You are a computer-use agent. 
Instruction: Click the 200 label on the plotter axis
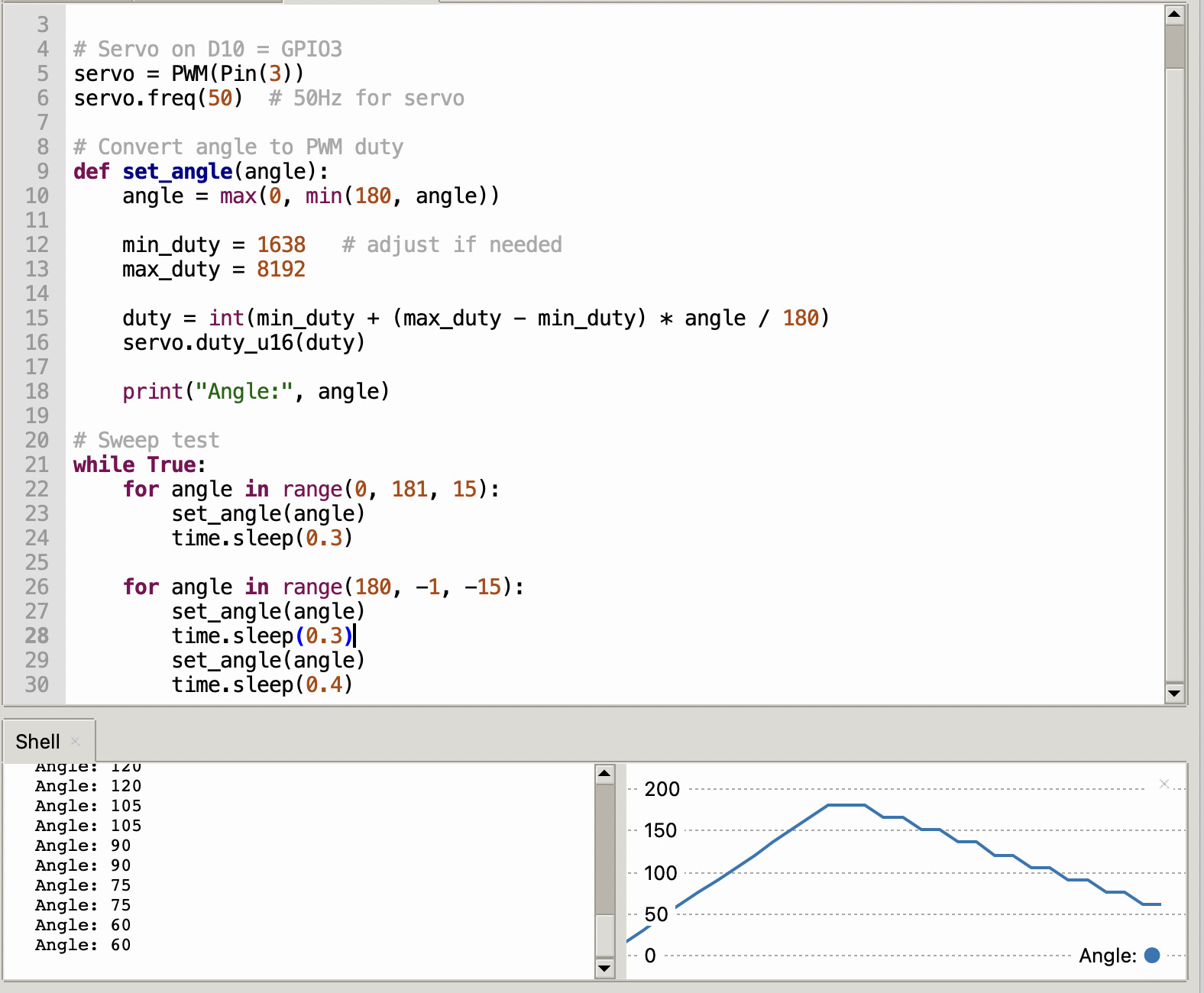click(662, 789)
